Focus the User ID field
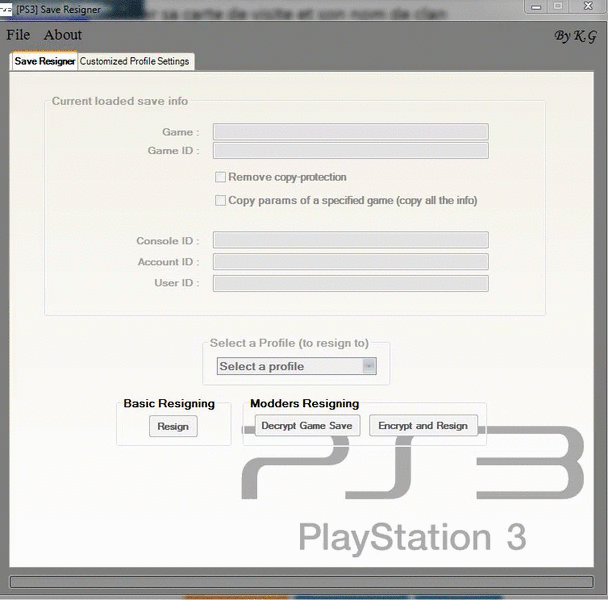The width and height of the screenshot is (608, 600). pos(351,284)
